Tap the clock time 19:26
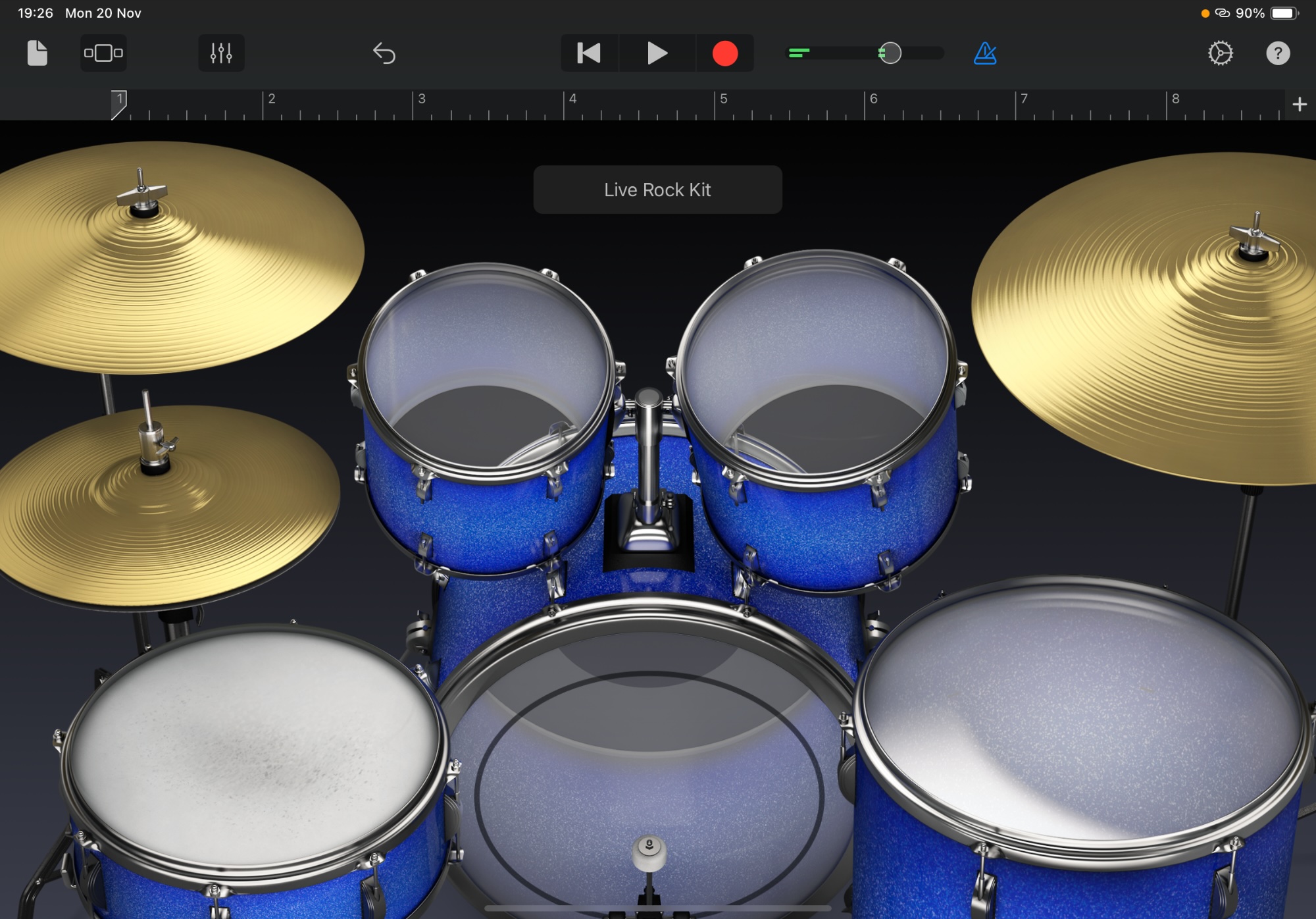 point(35,13)
